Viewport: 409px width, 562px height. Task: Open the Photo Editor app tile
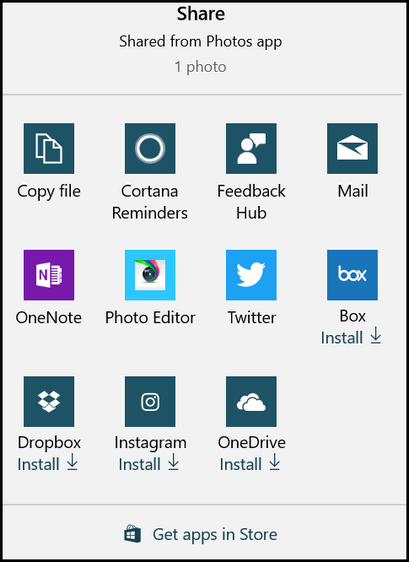(150, 275)
